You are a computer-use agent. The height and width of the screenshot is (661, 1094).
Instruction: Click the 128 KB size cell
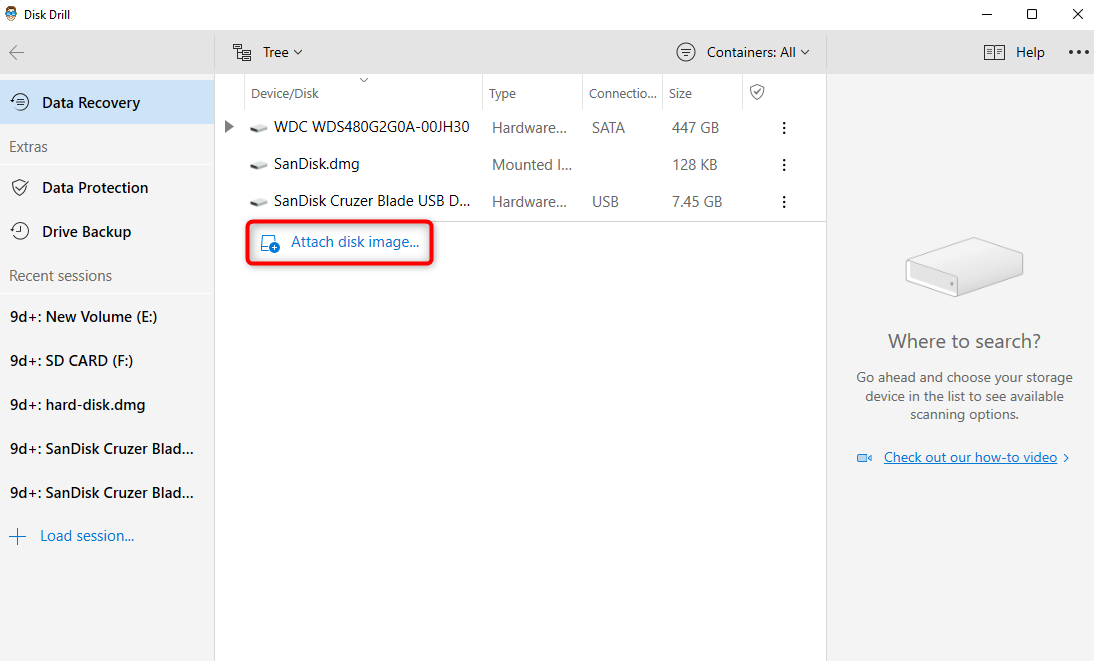pyautogui.click(x=694, y=165)
